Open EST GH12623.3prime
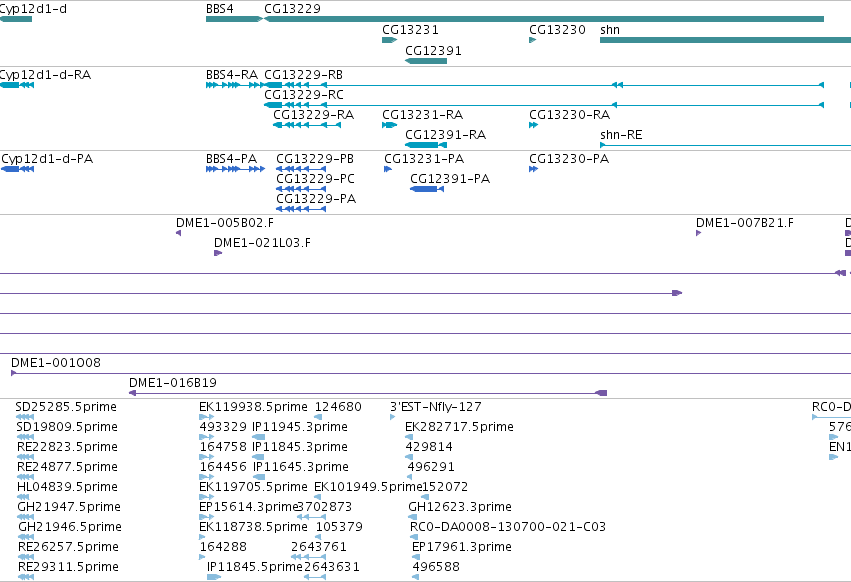851x582 pixels. 412,517
